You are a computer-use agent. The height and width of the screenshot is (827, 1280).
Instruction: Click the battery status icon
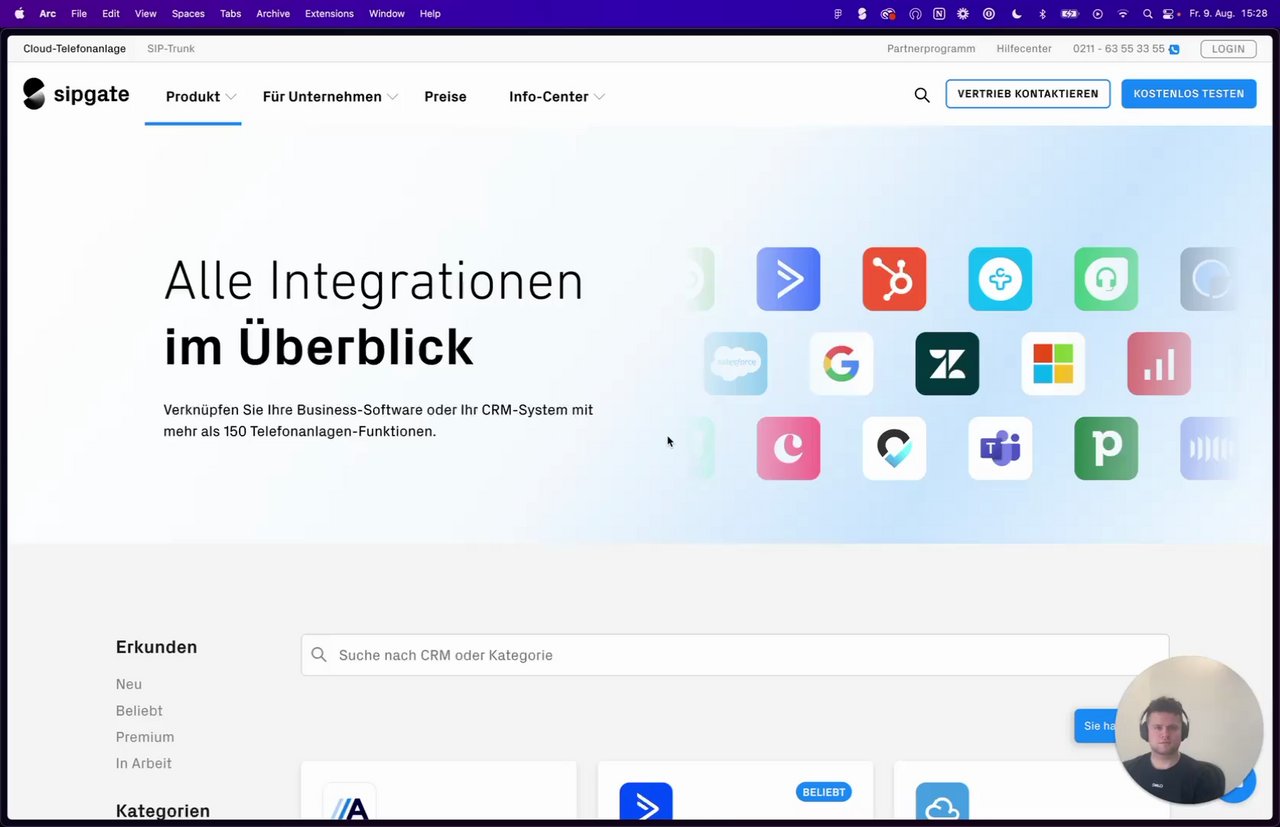pos(1069,14)
